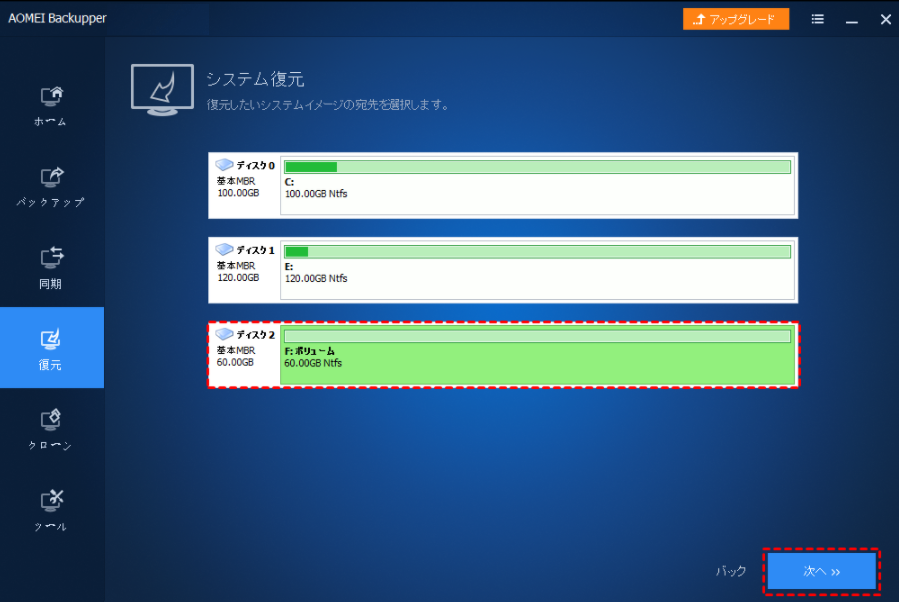Open the hamburger menu in title bar
The width and height of the screenshot is (899, 602).
[818, 19]
